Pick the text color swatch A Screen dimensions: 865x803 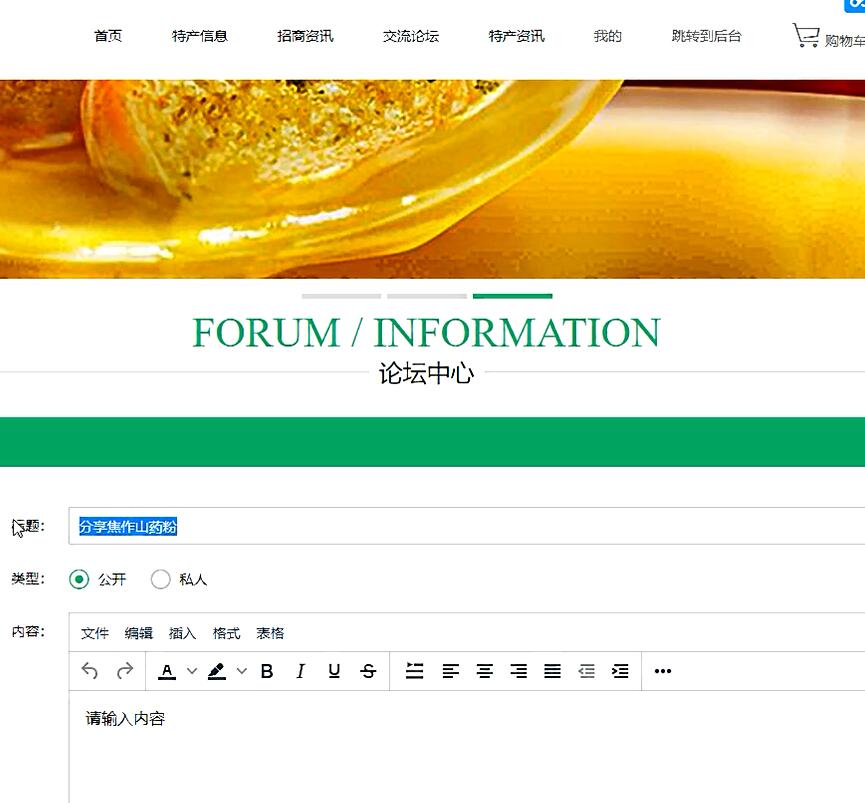point(167,671)
